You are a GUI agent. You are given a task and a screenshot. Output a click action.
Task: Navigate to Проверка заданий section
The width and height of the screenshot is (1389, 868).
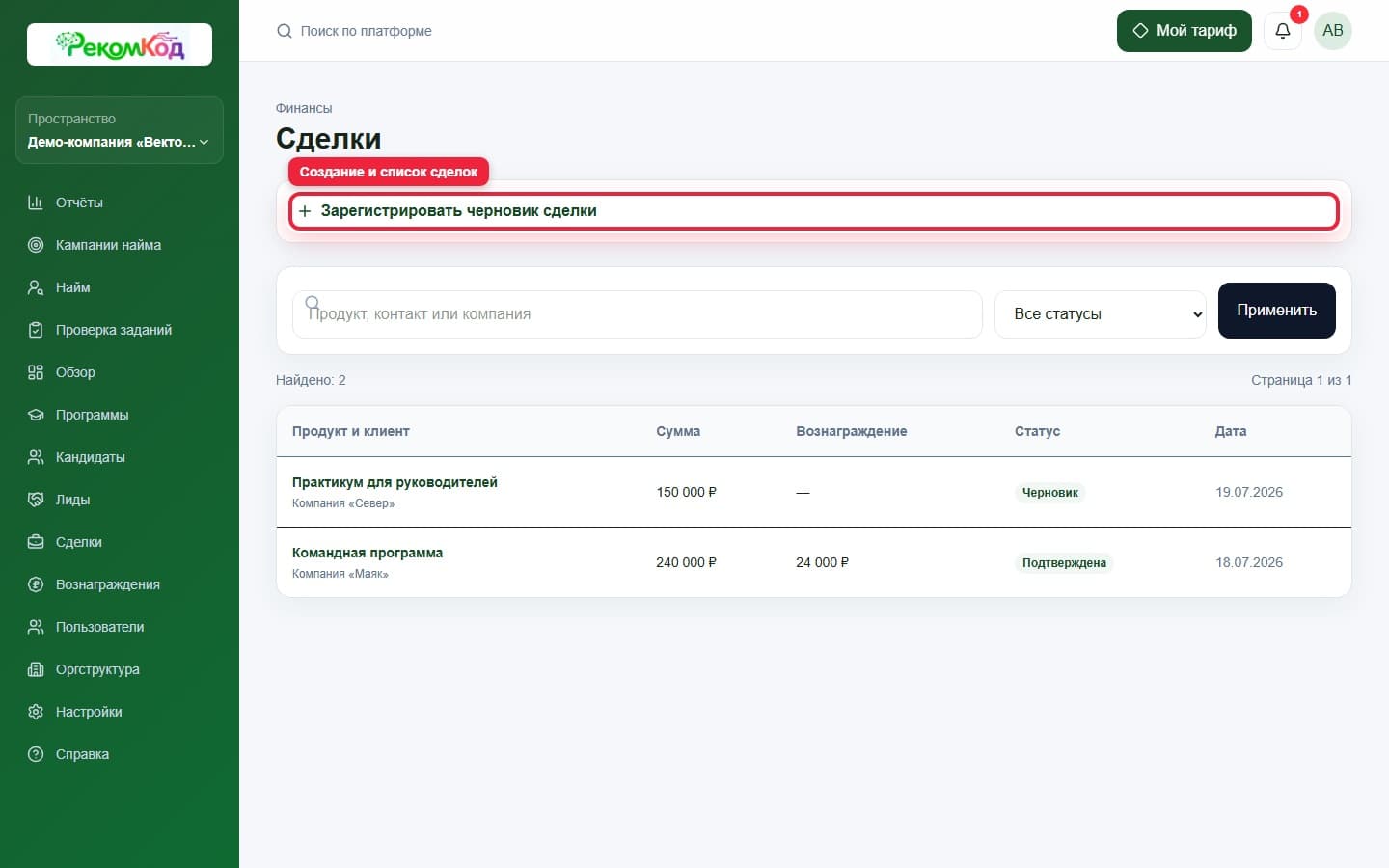click(x=120, y=330)
